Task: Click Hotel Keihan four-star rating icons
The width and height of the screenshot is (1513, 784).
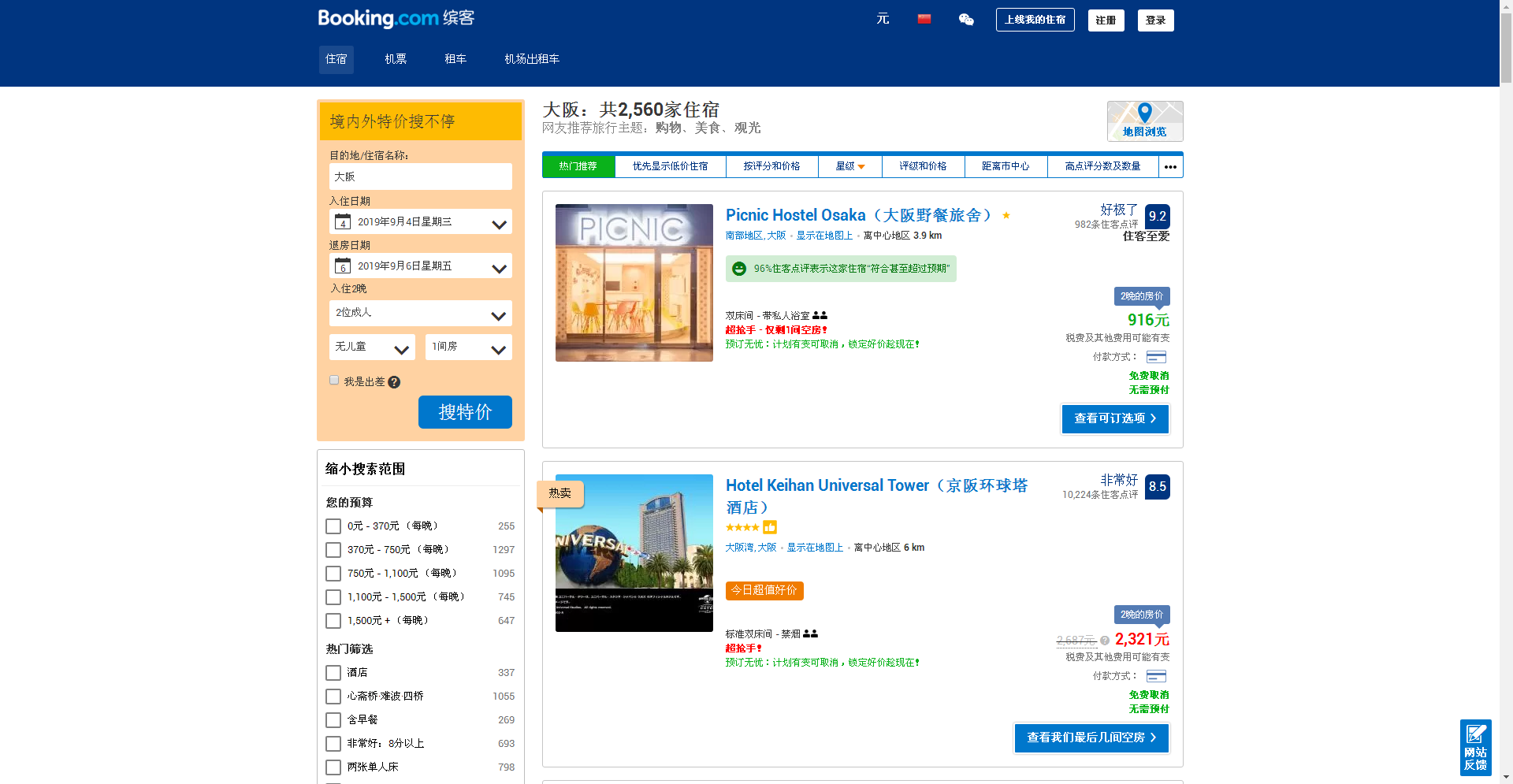Action: click(742, 527)
